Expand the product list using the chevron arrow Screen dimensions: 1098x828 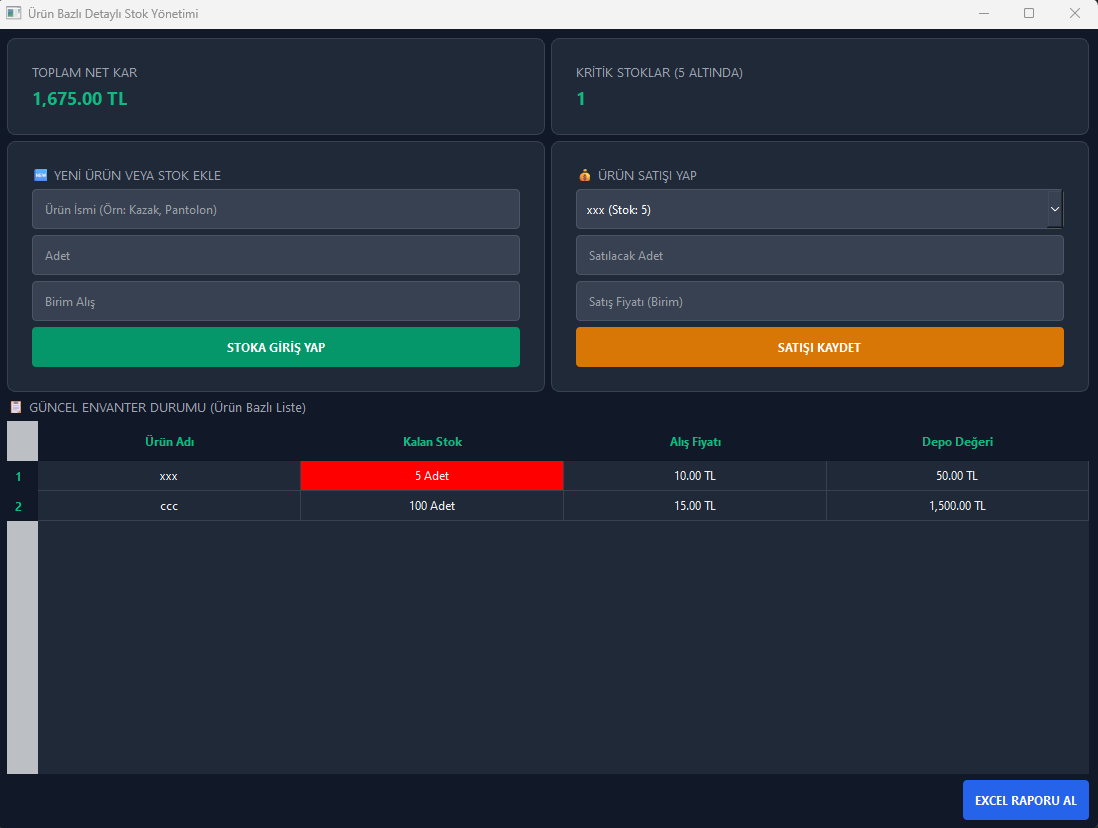1055,209
